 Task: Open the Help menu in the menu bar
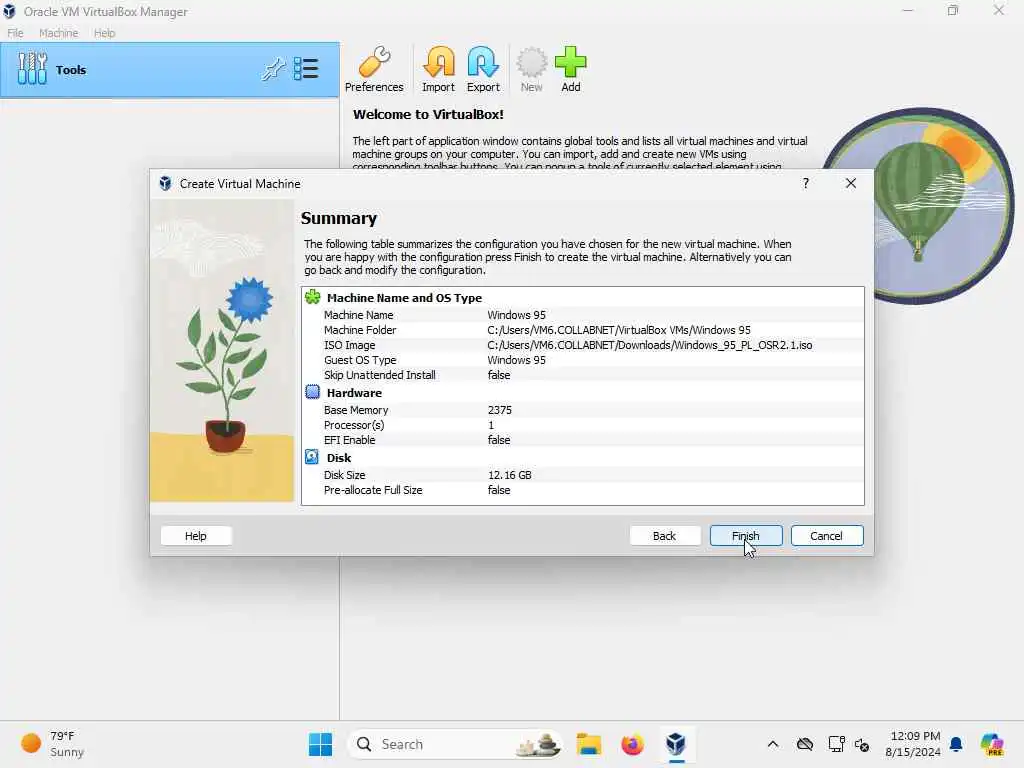click(104, 33)
